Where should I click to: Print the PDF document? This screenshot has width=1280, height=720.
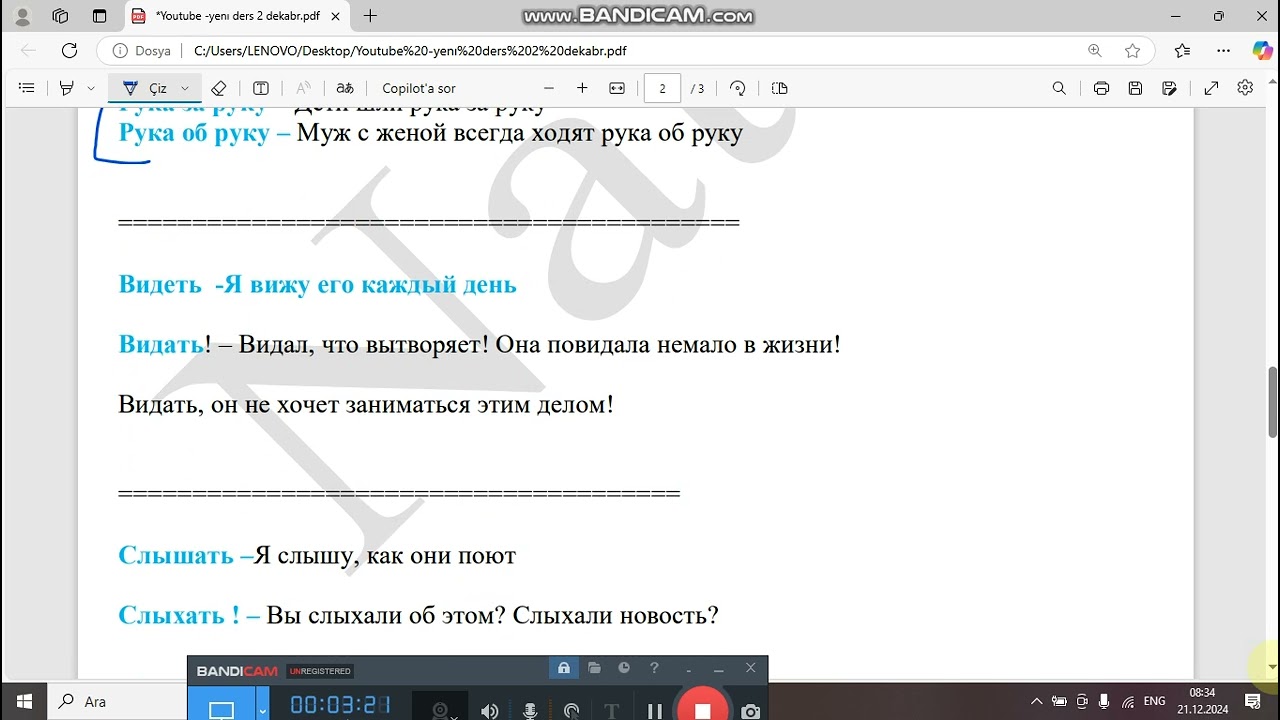[x=1101, y=88]
